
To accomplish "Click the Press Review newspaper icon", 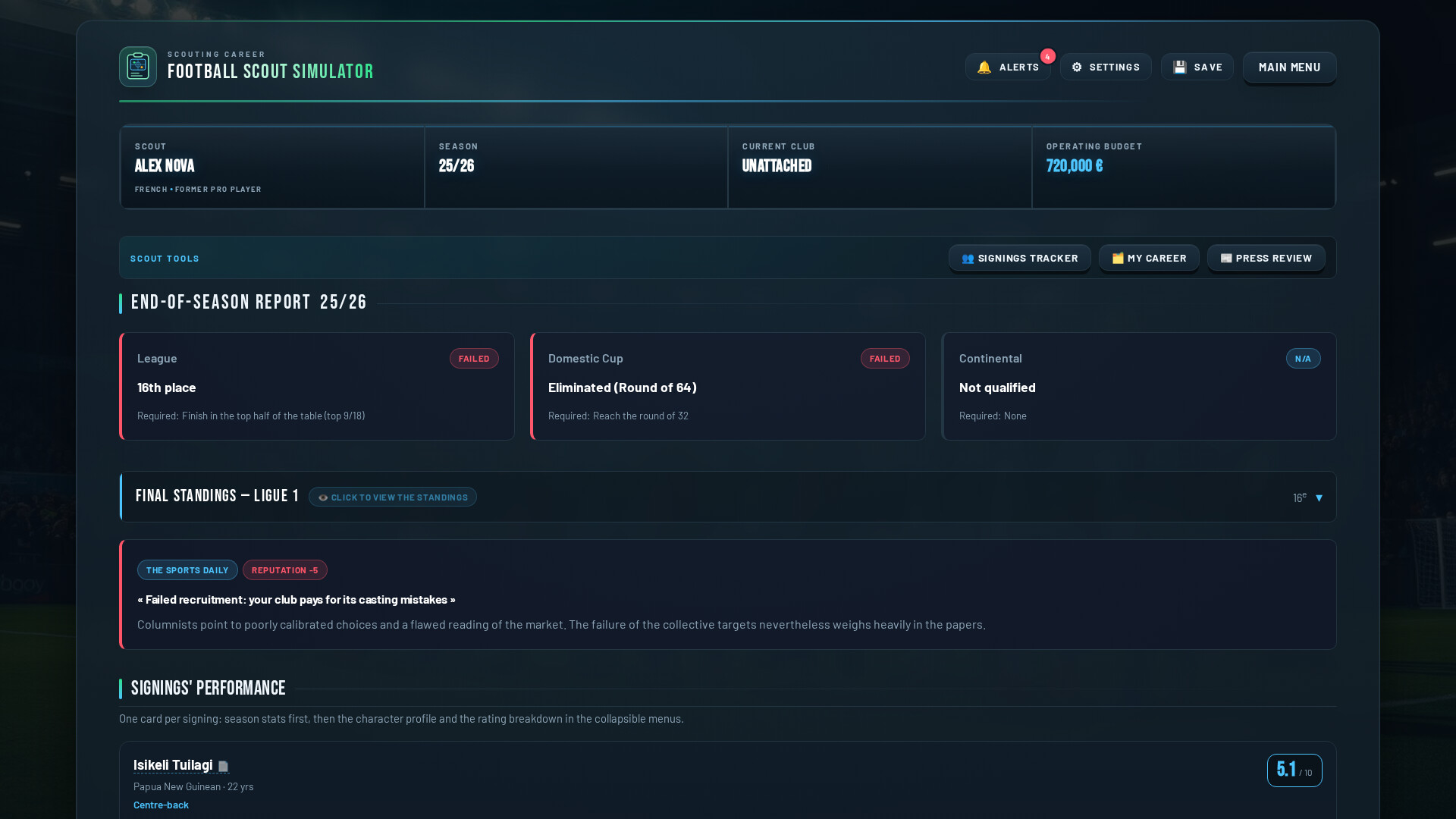I will (x=1226, y=259).
